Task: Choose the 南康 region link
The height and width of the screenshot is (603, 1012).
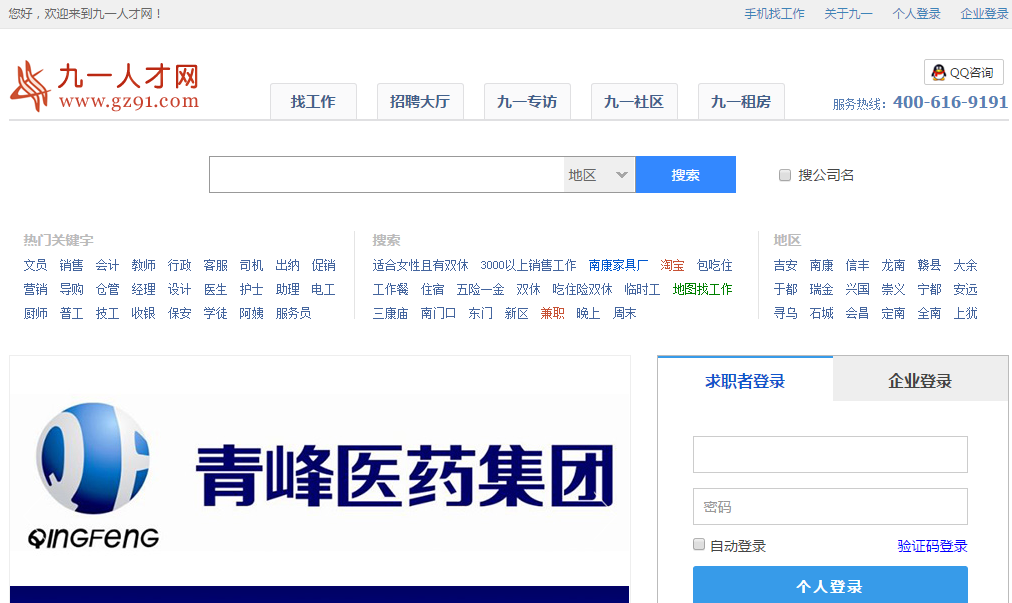Action: pos(822,265)
